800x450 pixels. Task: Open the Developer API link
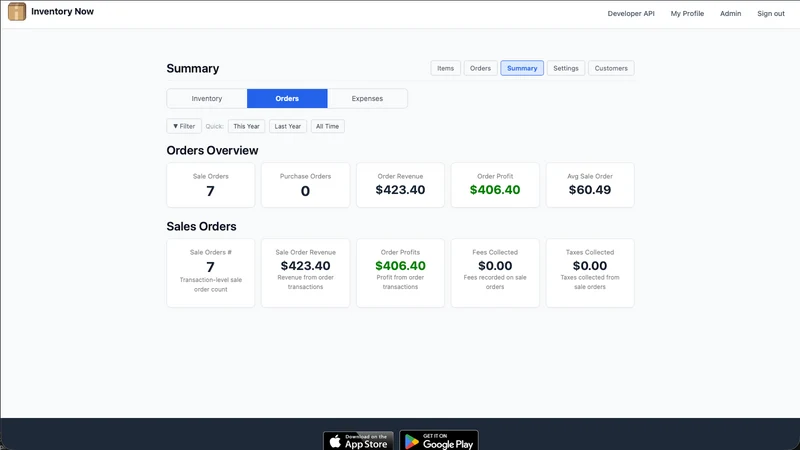pyautogui.click(x=631, y=13)
